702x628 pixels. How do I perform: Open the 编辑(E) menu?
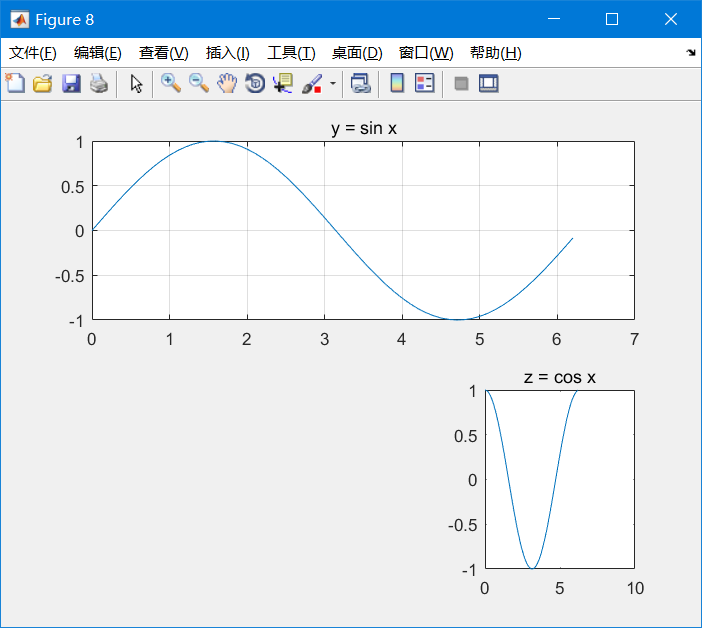(x=98, y=53)
